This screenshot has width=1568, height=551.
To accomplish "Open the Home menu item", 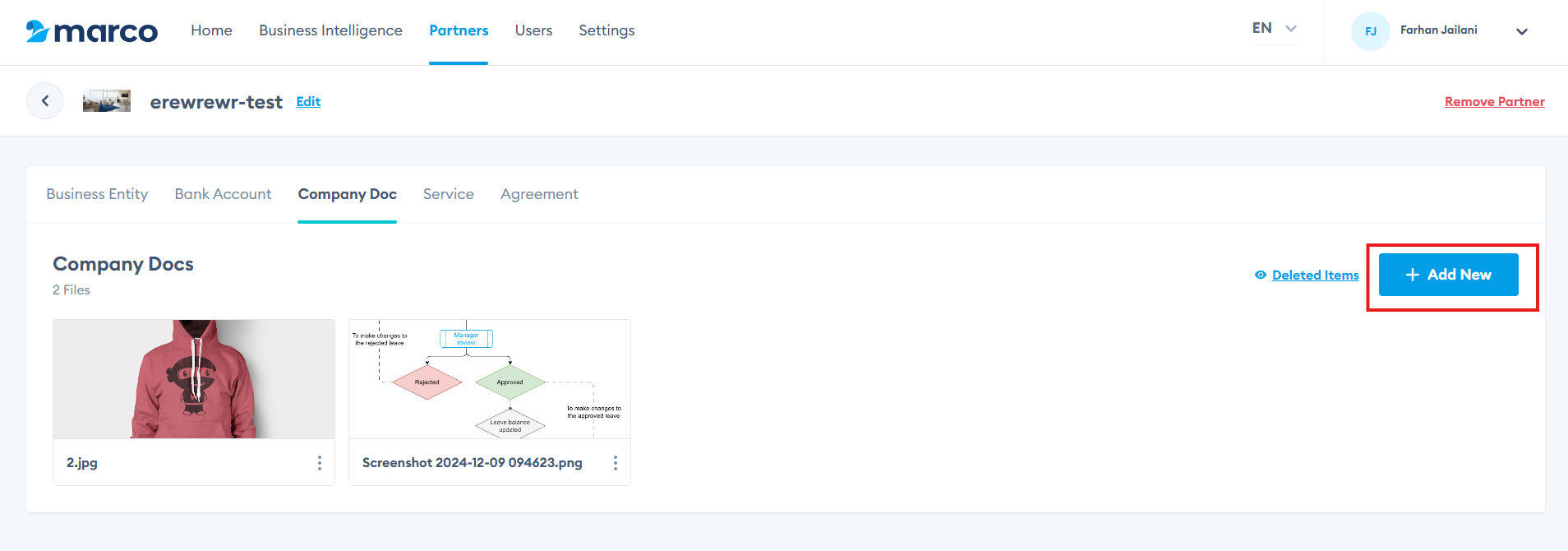I will point(211,30).
